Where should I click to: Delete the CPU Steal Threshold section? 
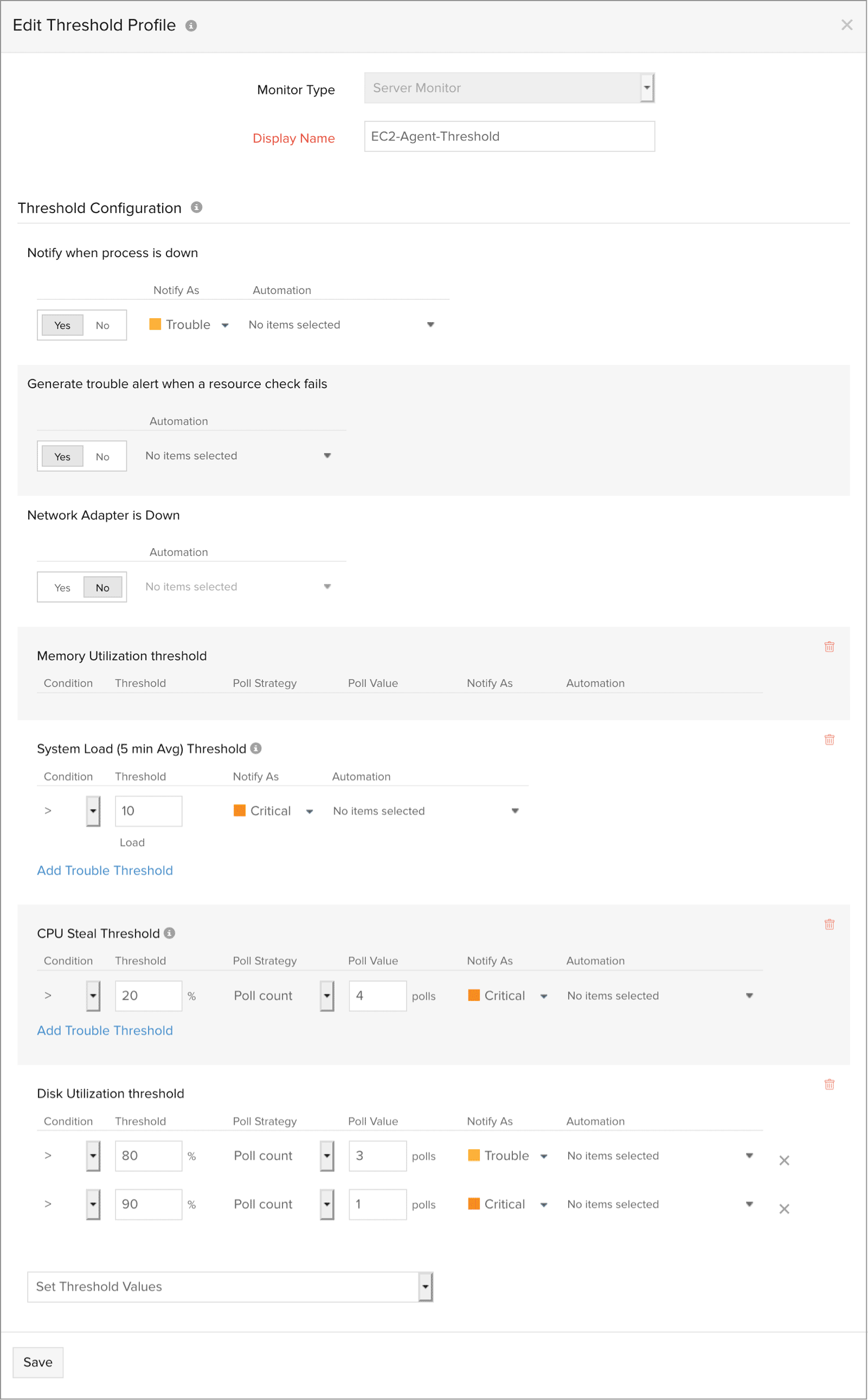(829, 924)
